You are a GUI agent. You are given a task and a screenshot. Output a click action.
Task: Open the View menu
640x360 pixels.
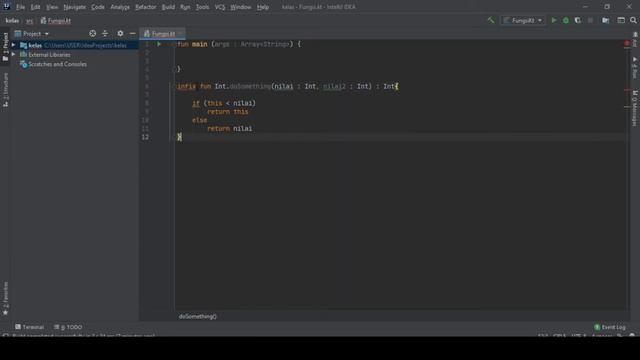pyautogui.click(x=52, y=7)
